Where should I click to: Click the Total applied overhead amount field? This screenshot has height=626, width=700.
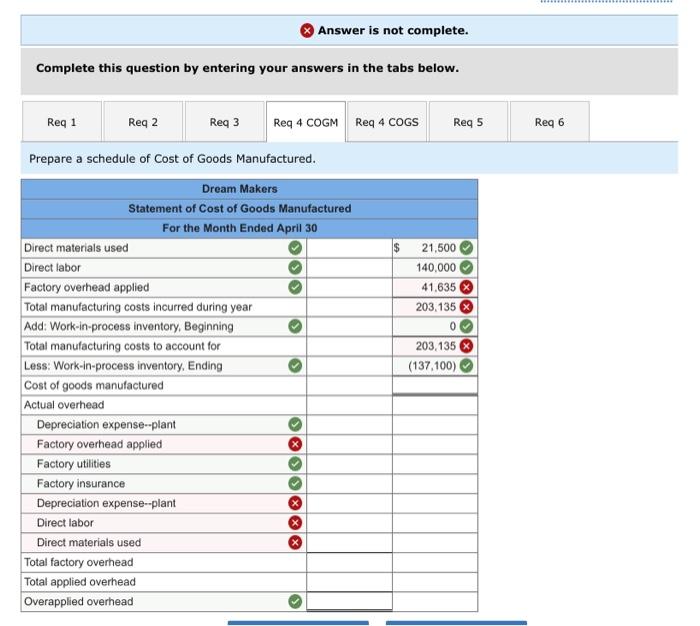[x=350, y=581]
